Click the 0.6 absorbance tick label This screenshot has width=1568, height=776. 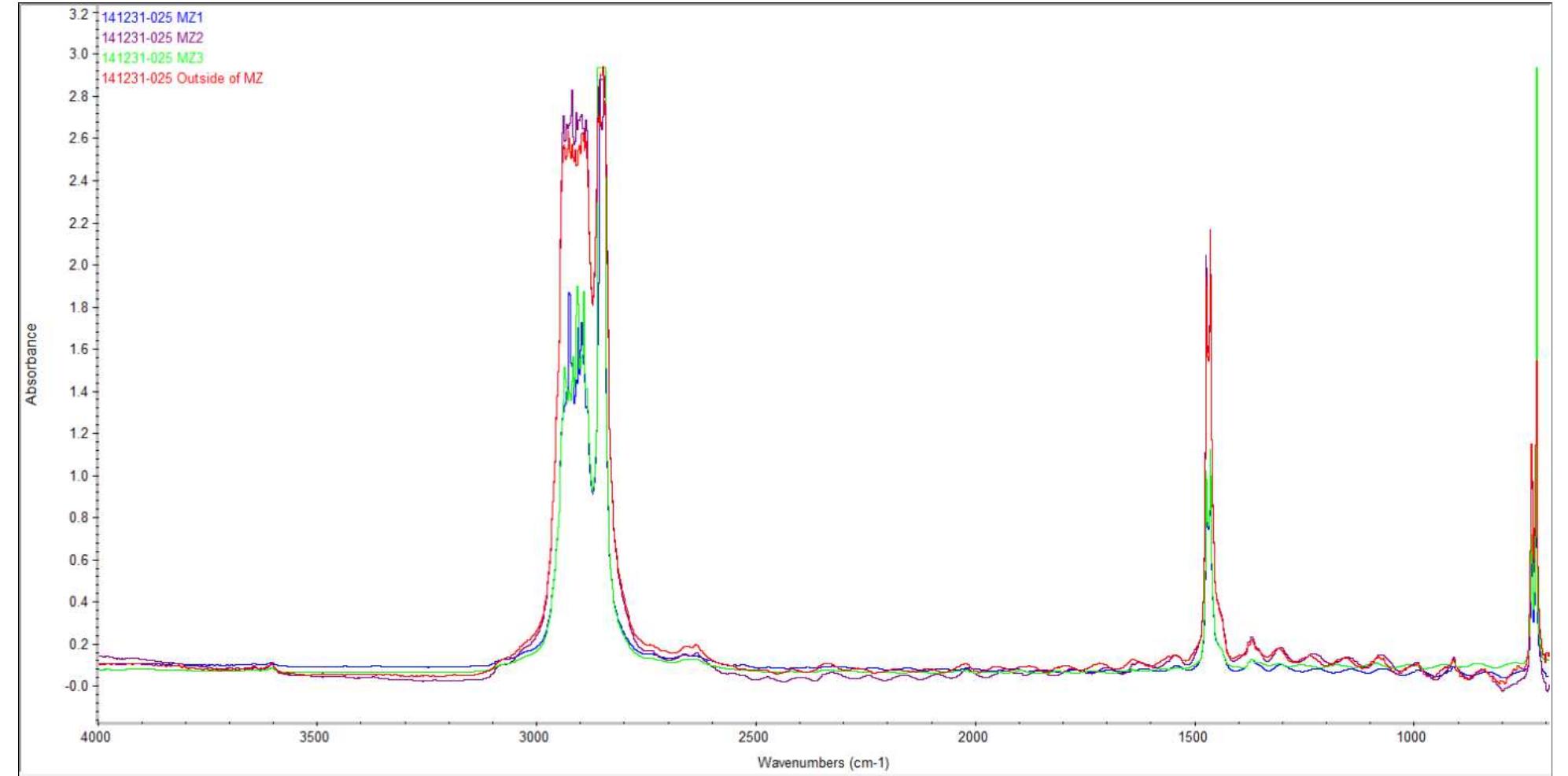pyautogui.click(x=79, y=560)
